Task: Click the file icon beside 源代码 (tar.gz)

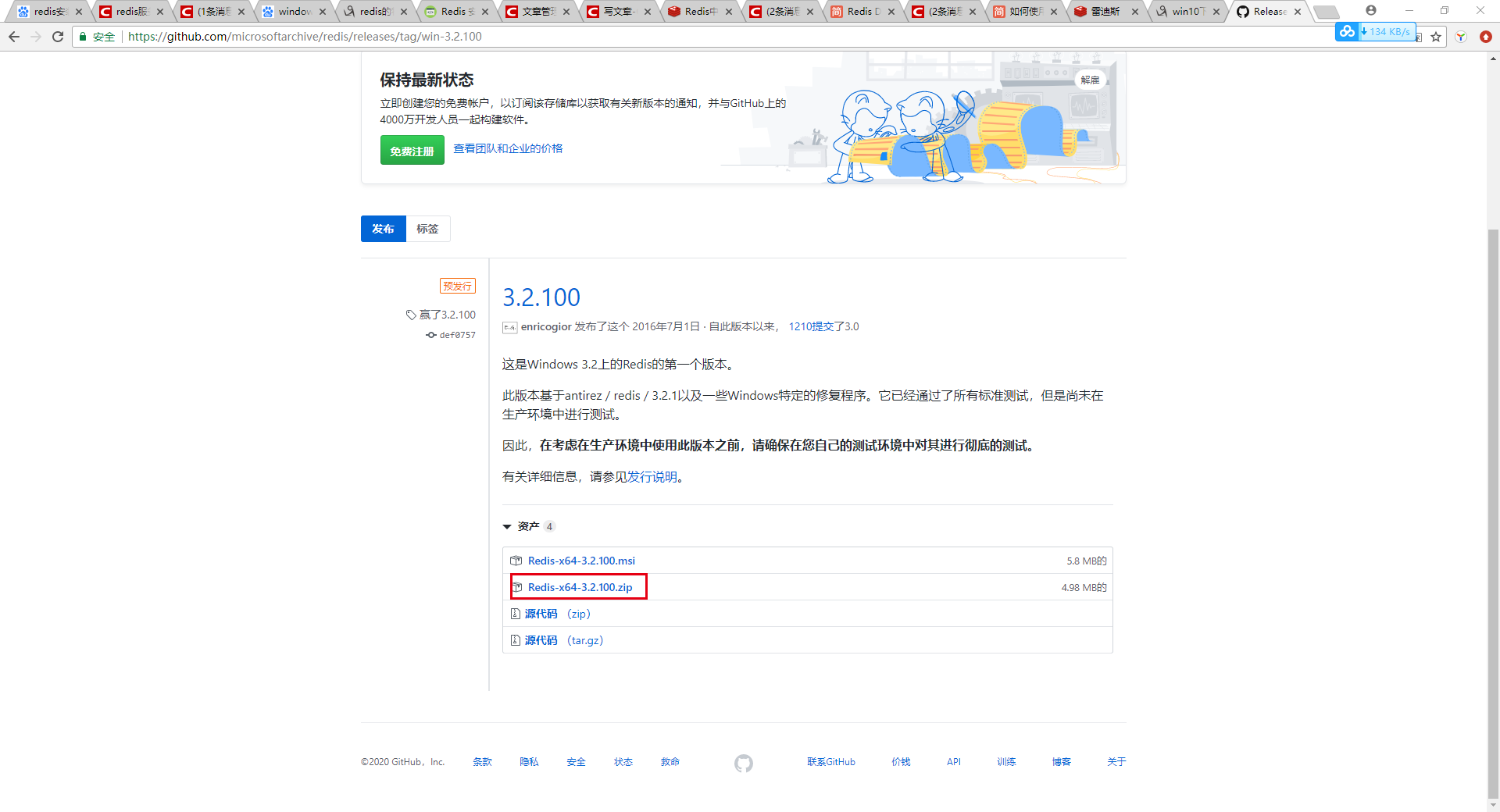Action: pos(515,640)
